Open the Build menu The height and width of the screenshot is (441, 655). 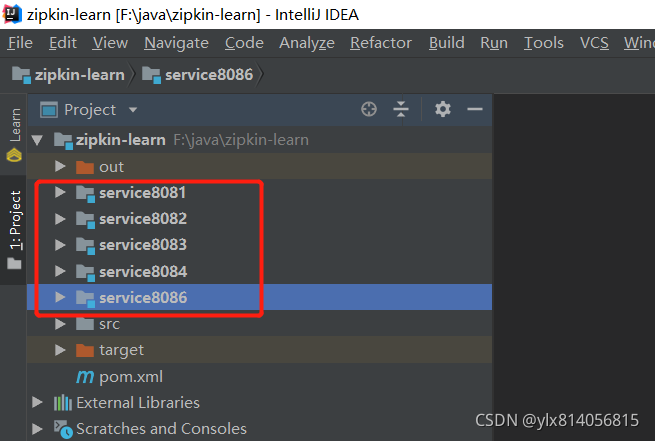pos(447,43)
